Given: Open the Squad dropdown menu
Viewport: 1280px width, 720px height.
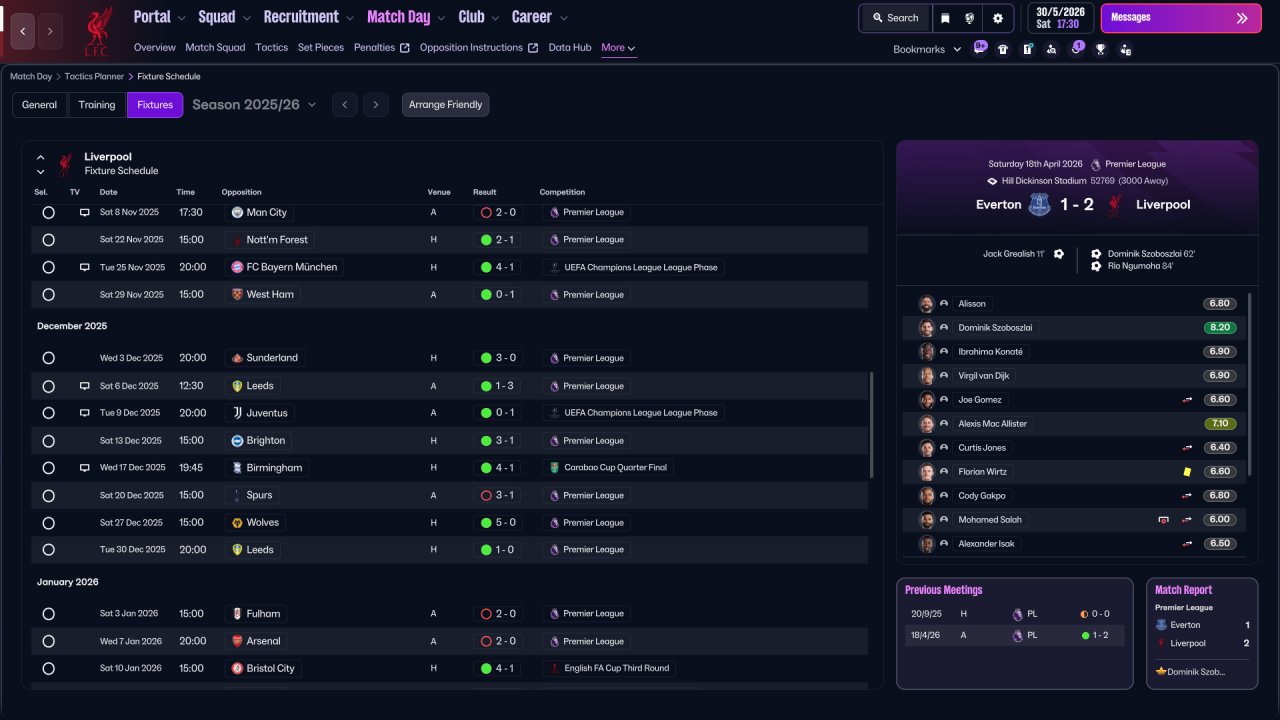Looking at the screenshot, I should pyautogui.click(x=225, y=17).
